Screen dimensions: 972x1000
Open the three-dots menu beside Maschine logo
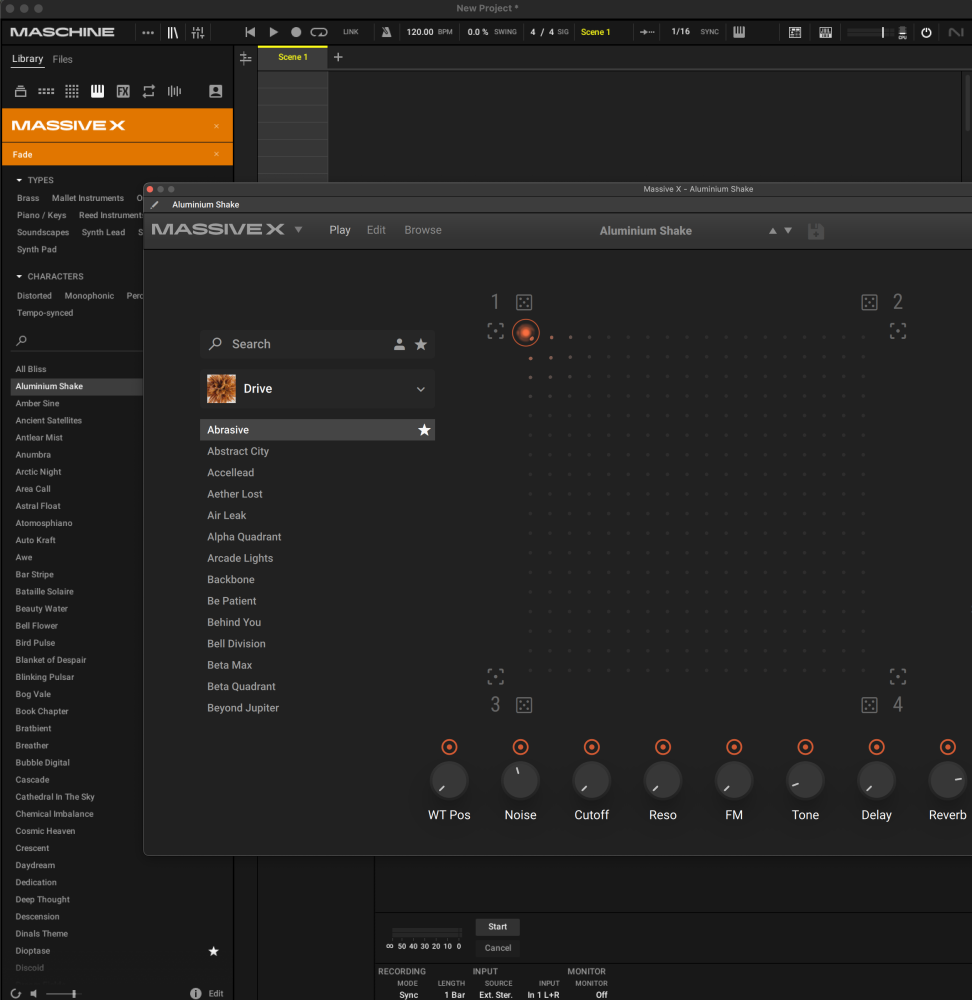(x=148, y=32)
